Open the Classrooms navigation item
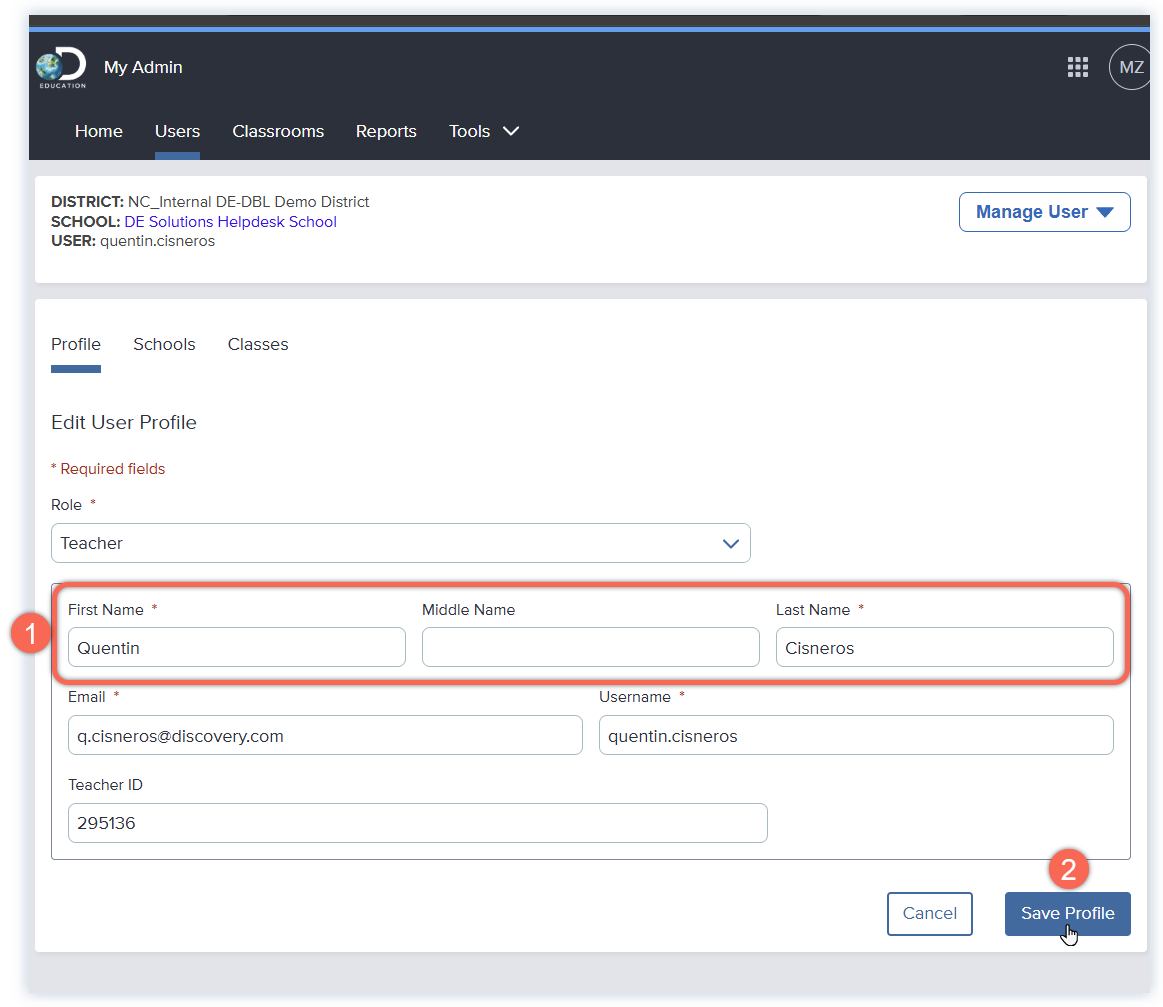This screenshot has width=1163, height=1007. point(278,131)
